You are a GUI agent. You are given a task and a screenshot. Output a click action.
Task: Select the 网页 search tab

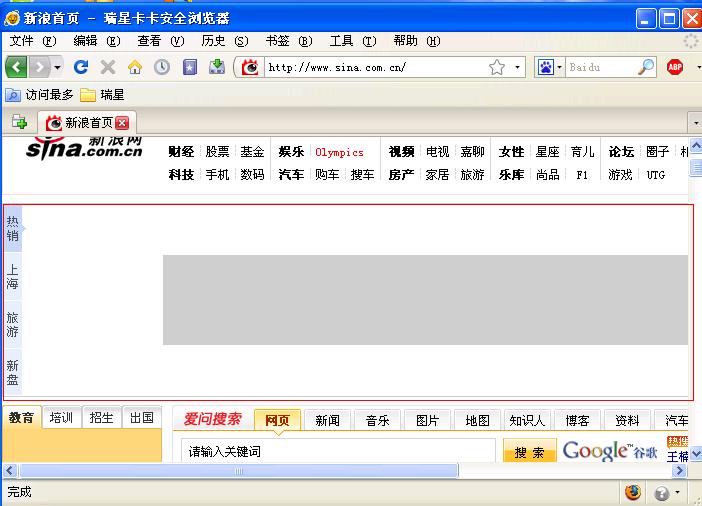click(277, 420)
